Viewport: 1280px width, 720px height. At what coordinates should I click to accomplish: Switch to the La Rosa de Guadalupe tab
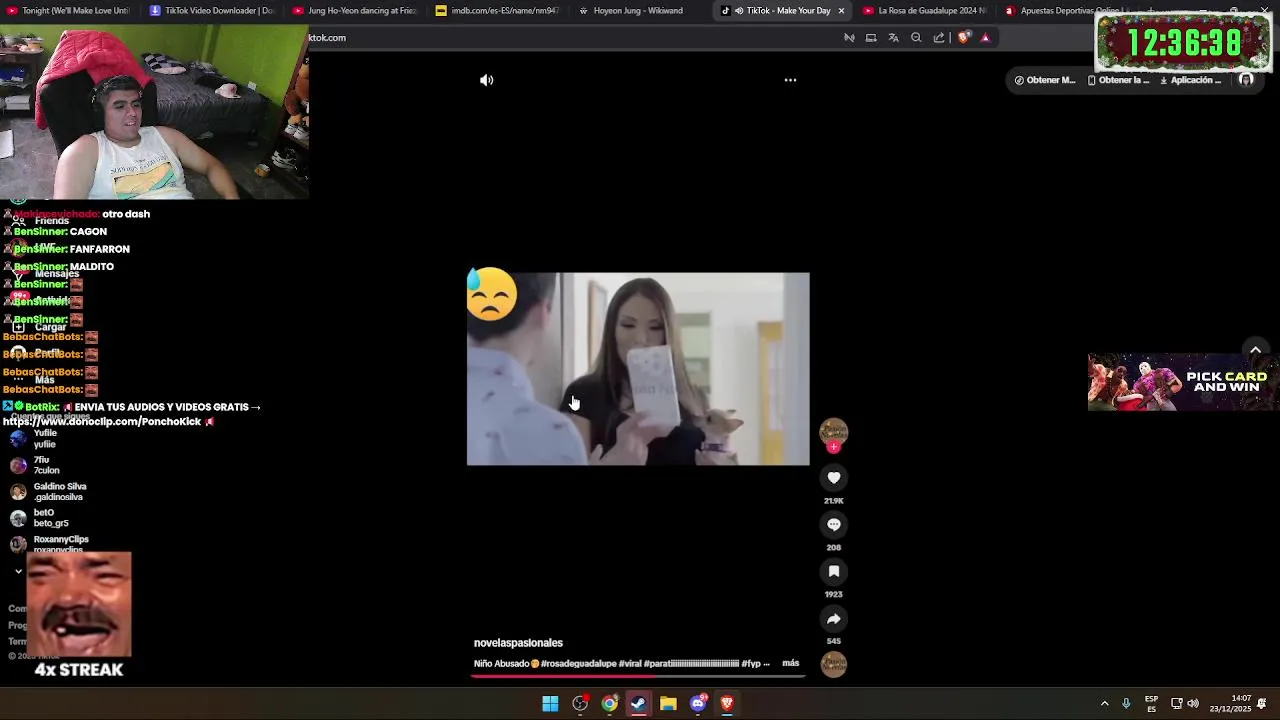[x=925, y=11]
